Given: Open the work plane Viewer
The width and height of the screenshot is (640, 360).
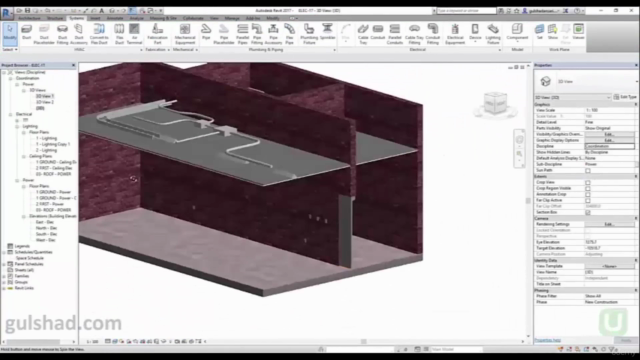Looking at the screenshot, I should pyautogui.click(x=578, y=32).
